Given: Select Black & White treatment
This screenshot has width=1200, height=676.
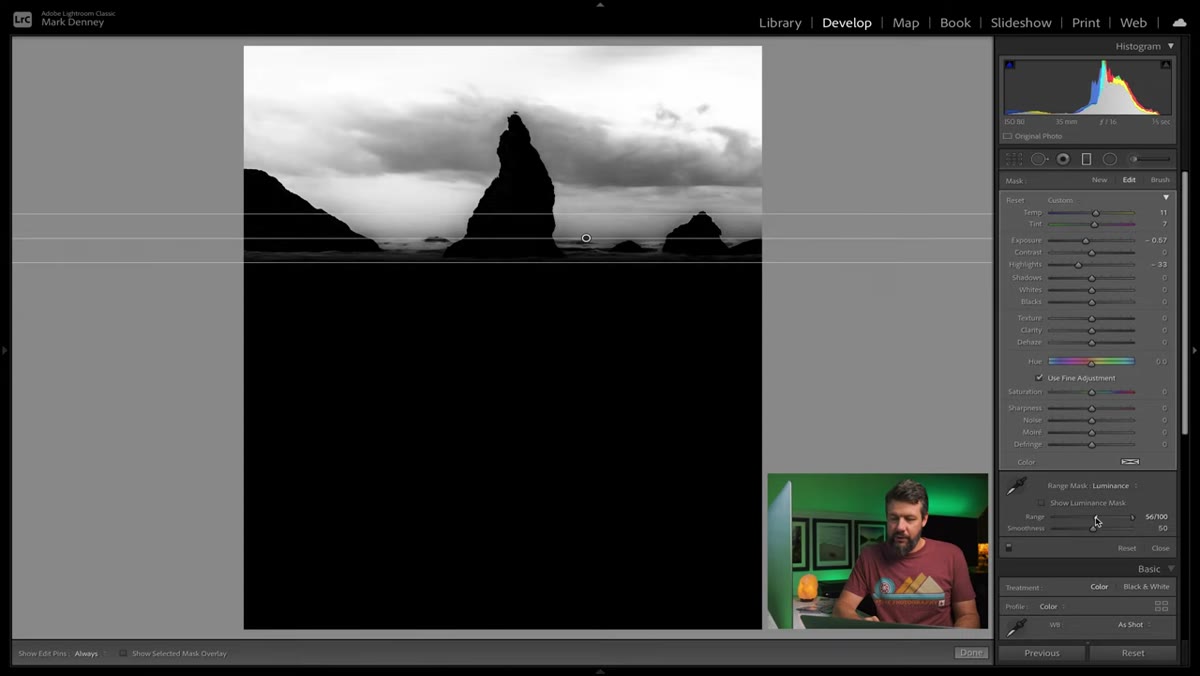Looking at the screenshot, I should (1146, 587).
